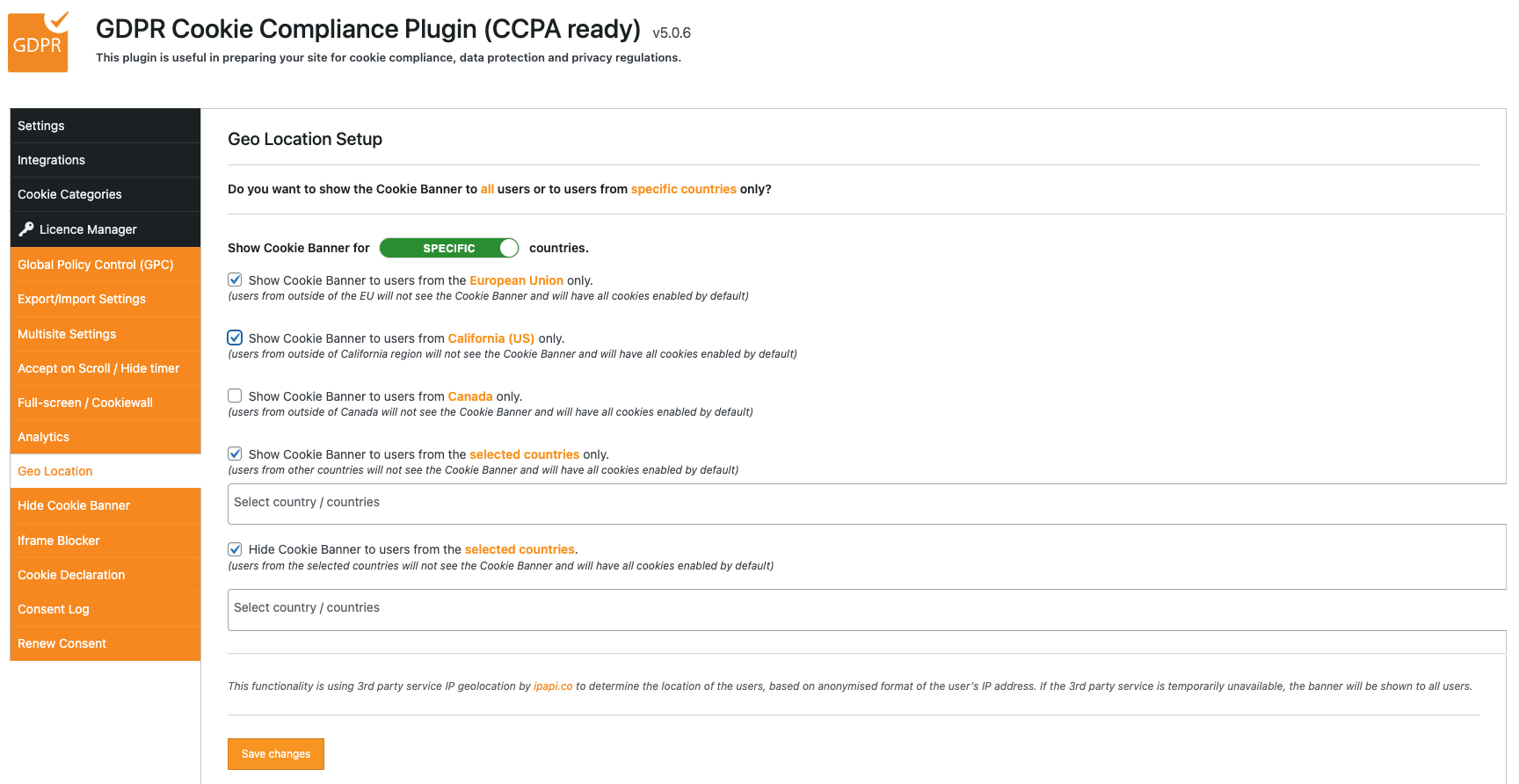
Task: Open the Cookie Categories tab
Action: pos(70,194)
